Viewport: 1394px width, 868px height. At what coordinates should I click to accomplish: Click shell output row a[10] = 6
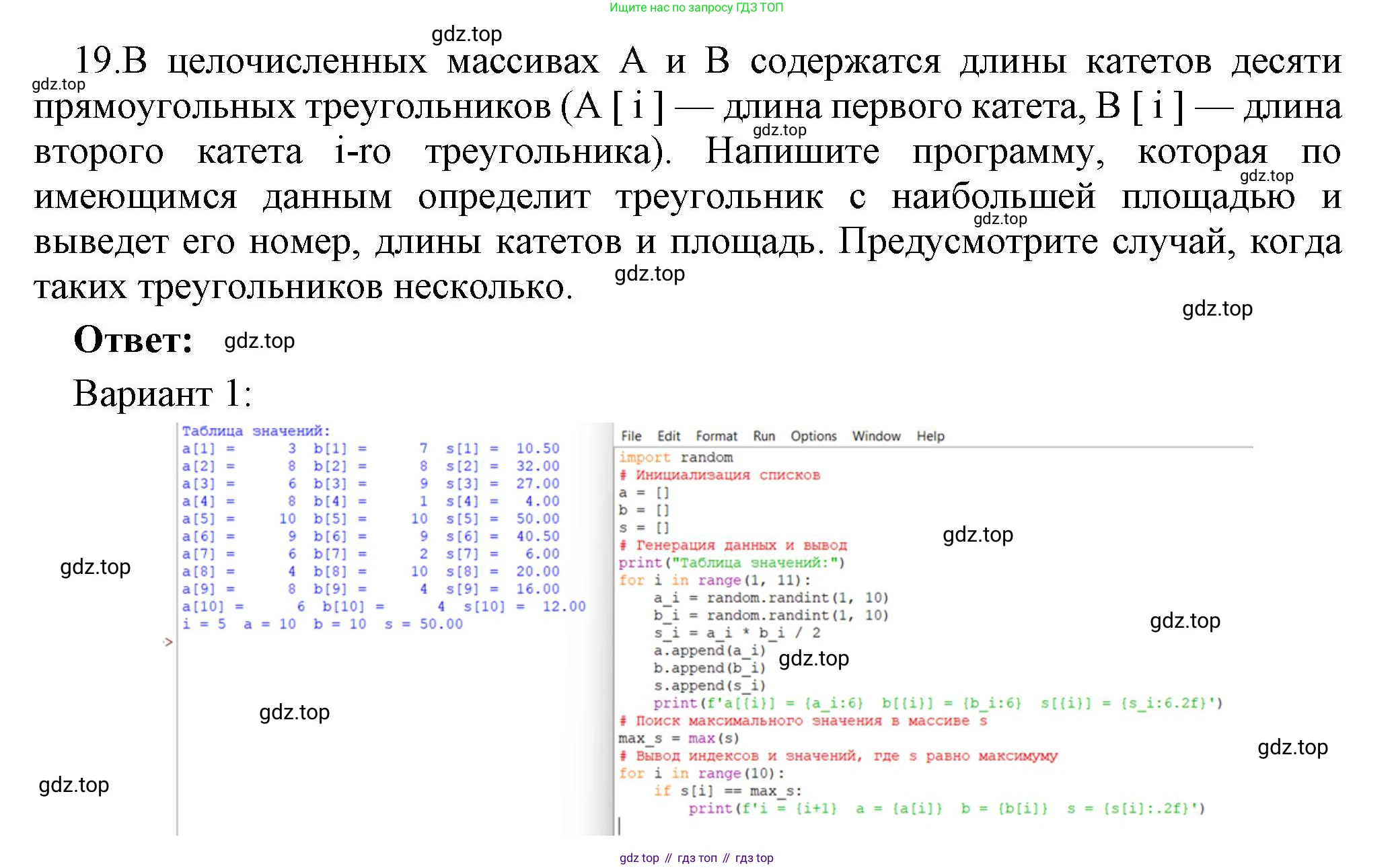[383, 606]
